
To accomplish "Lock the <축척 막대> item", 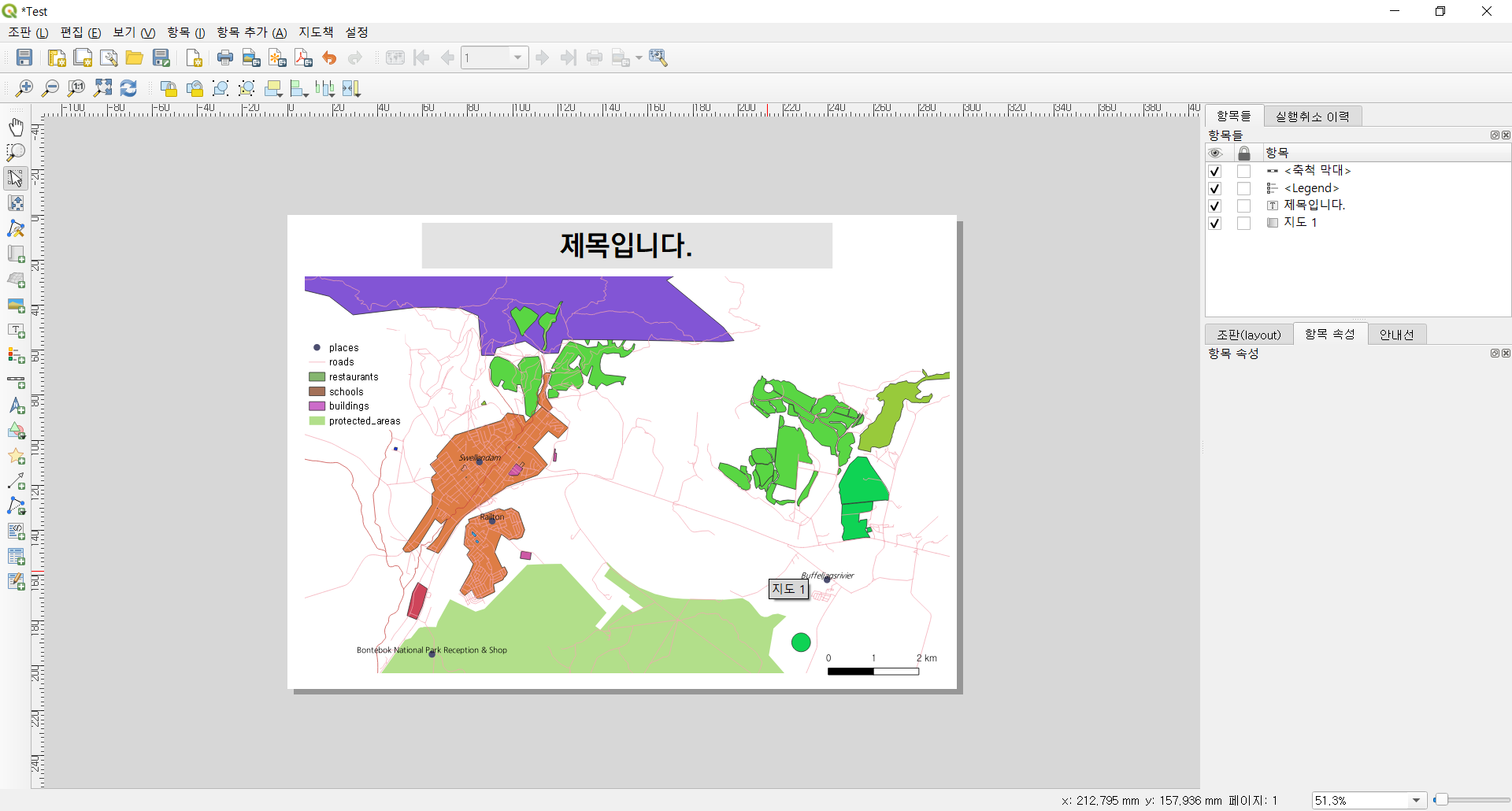I will pos(1243,171).
